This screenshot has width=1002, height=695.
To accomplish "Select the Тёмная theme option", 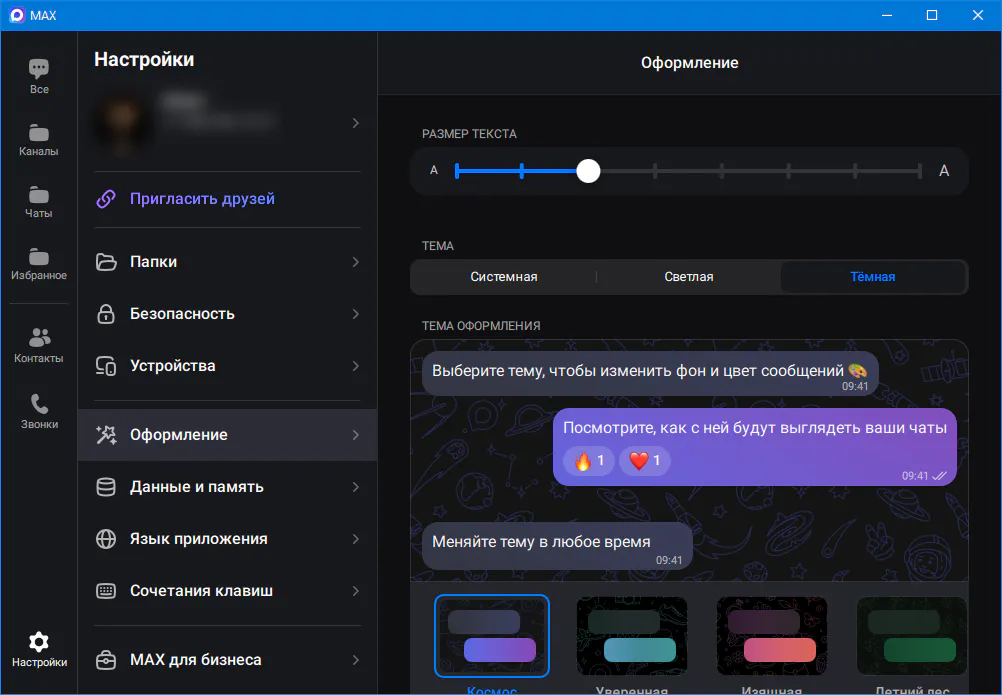I will click(873, 277).
